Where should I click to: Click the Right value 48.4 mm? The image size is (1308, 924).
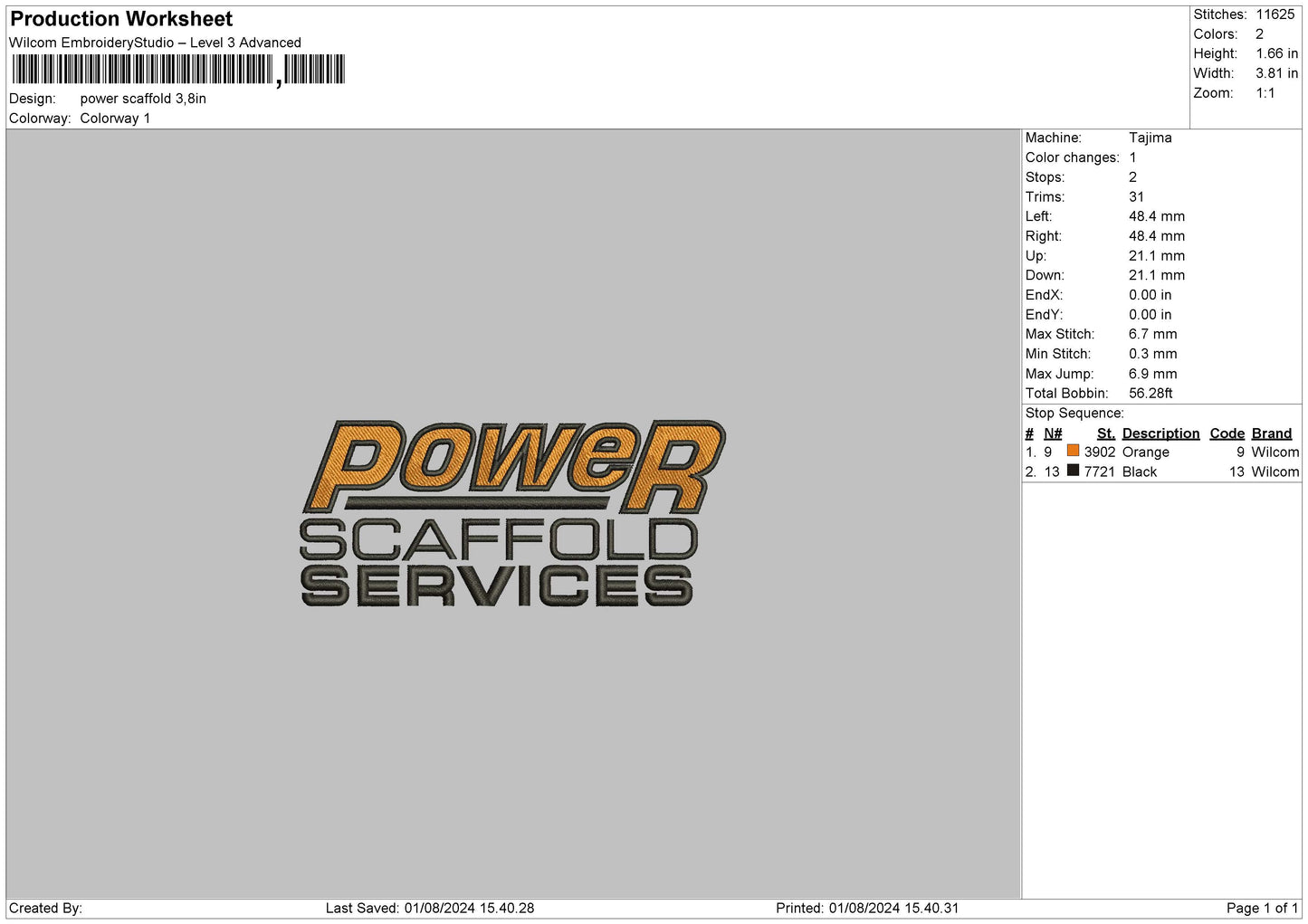[x=1156, y=236]
